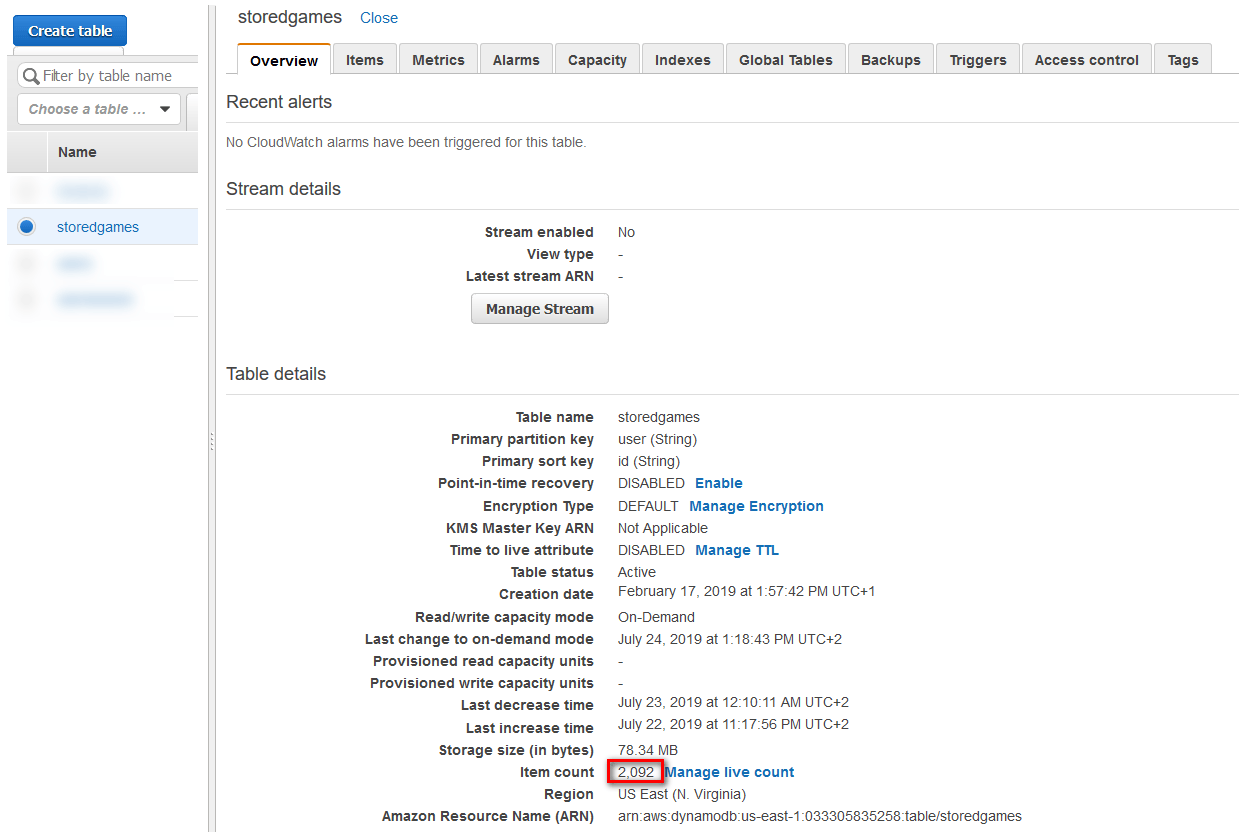
Task: Click the storedgames panel title
Action: coord(290,17)
